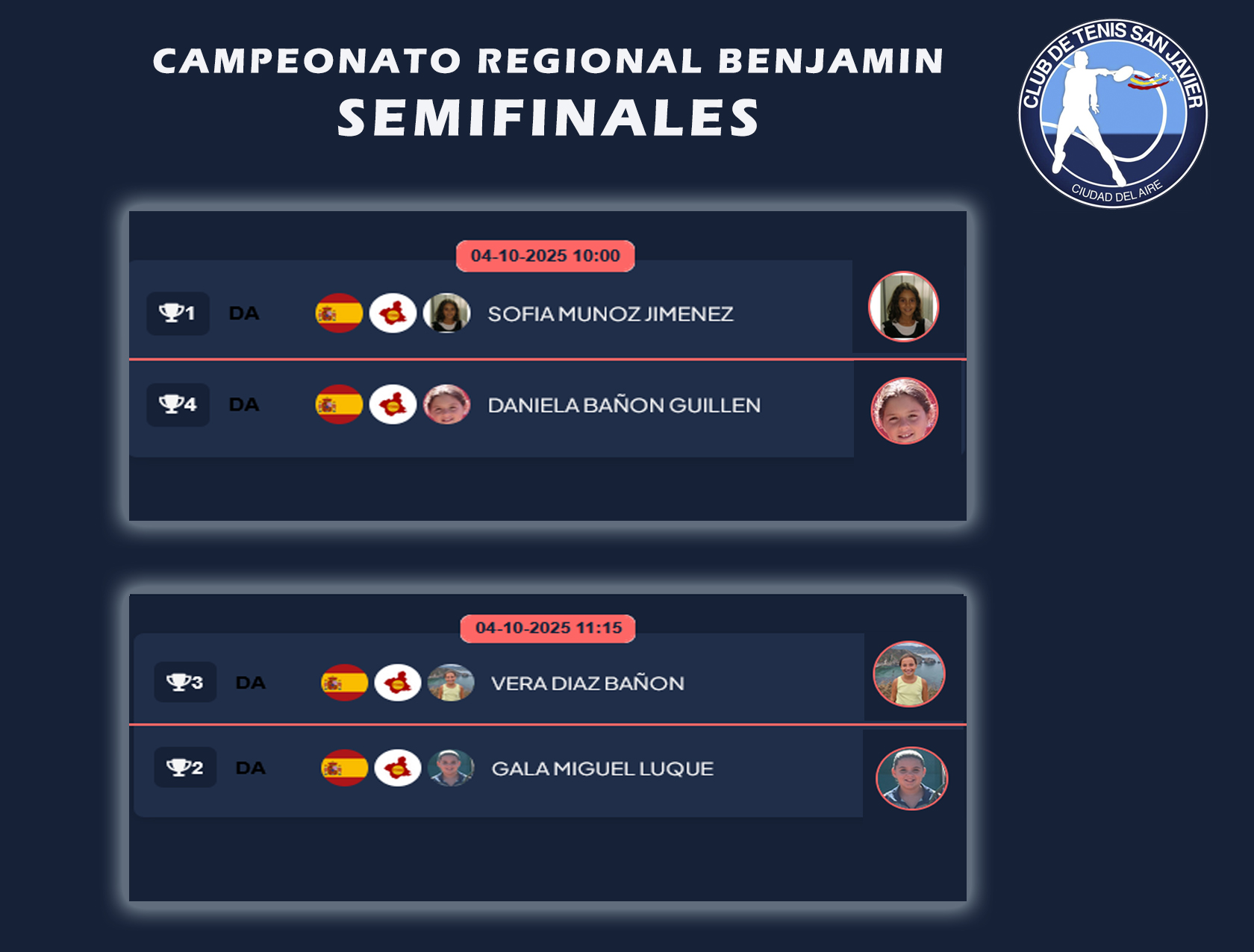Click the 04-10-2025 11:15 match time badge
Viewport: 1254px width, 952px height.
(x=548, y=628)
